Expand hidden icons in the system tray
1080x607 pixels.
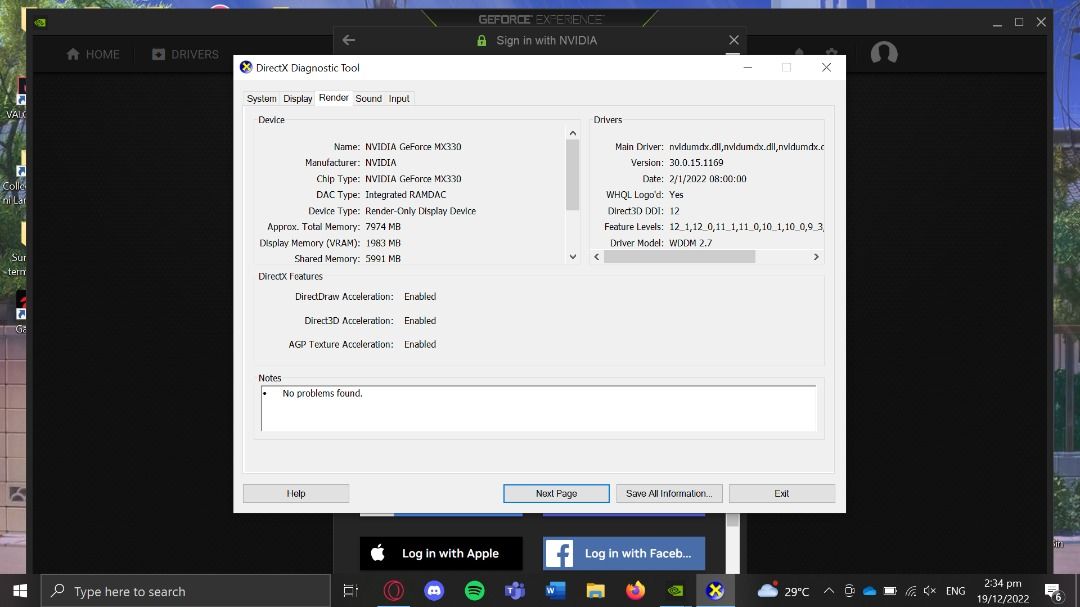coord(828,590)
